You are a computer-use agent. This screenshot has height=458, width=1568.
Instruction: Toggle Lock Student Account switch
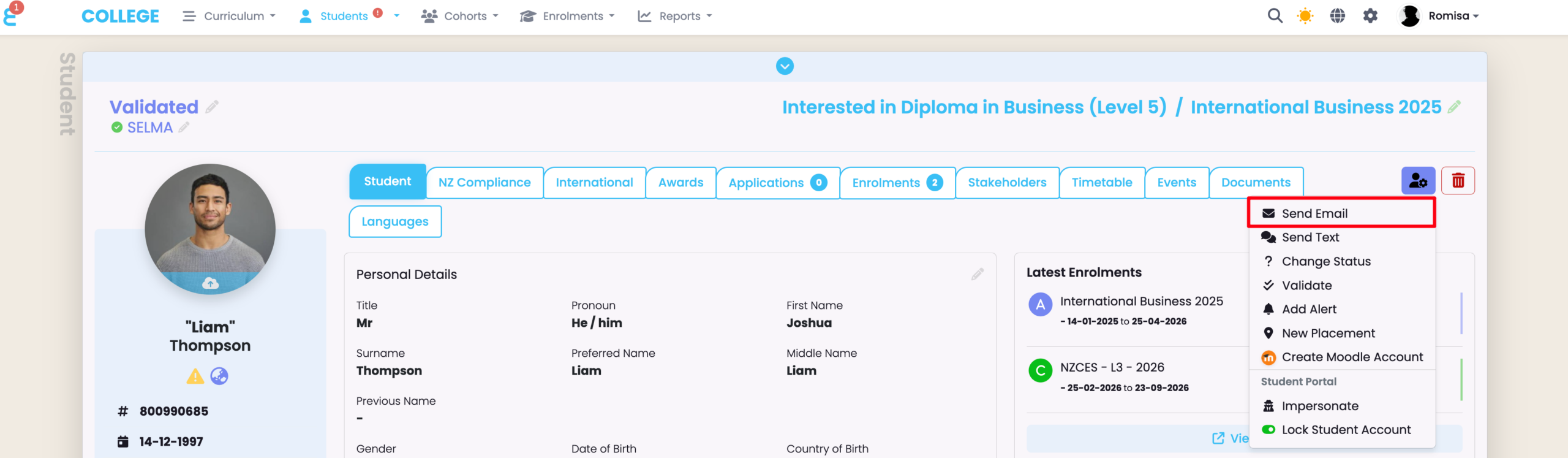[1268, 430]
